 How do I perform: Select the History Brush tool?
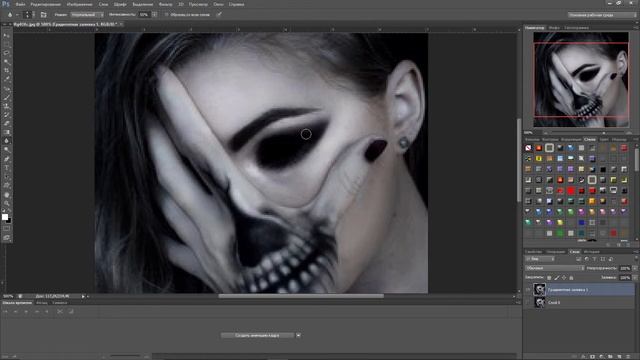pyautogui.click(x=7, y=115)
